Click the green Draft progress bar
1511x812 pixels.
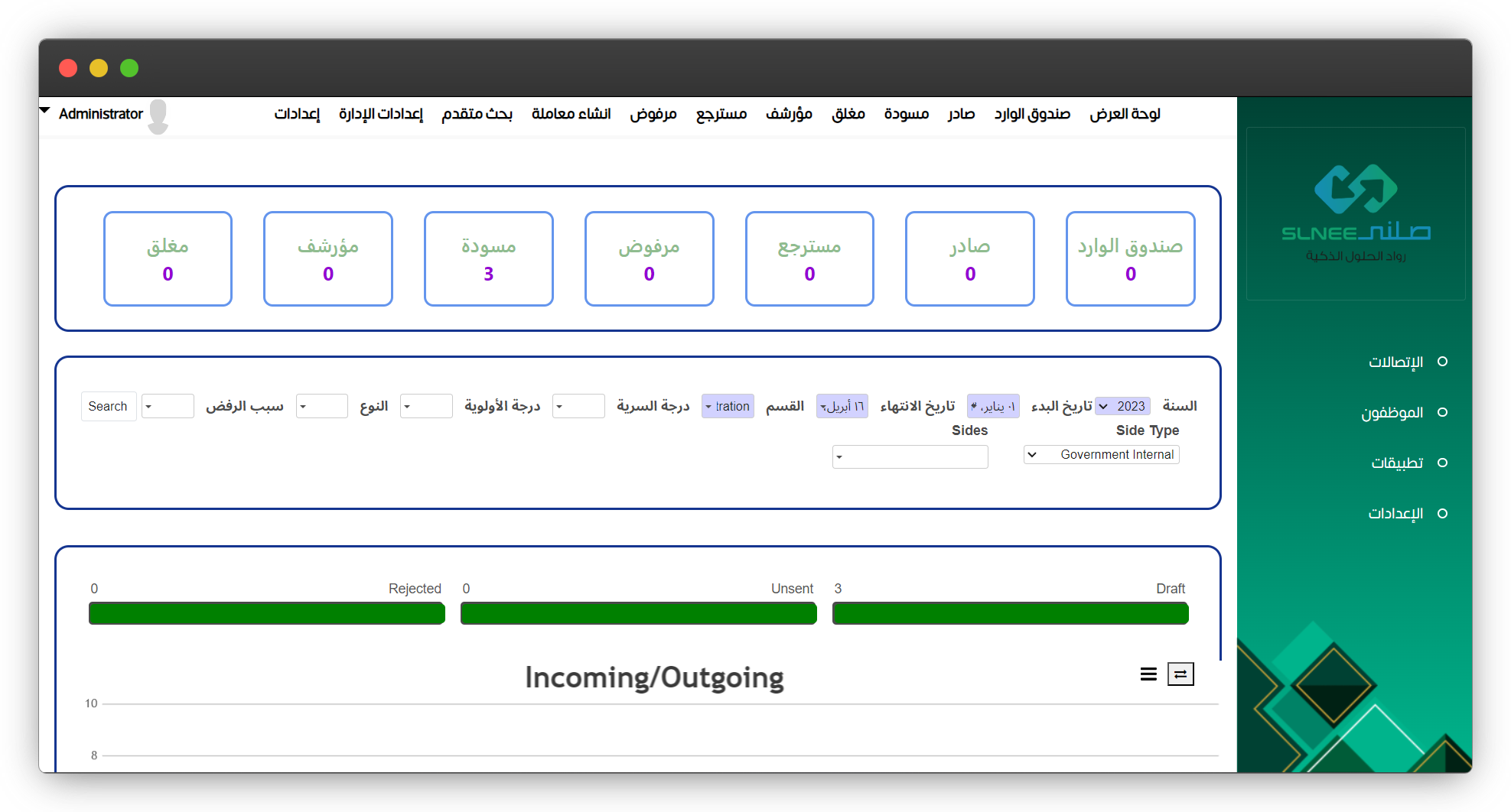click(1010, 613)
